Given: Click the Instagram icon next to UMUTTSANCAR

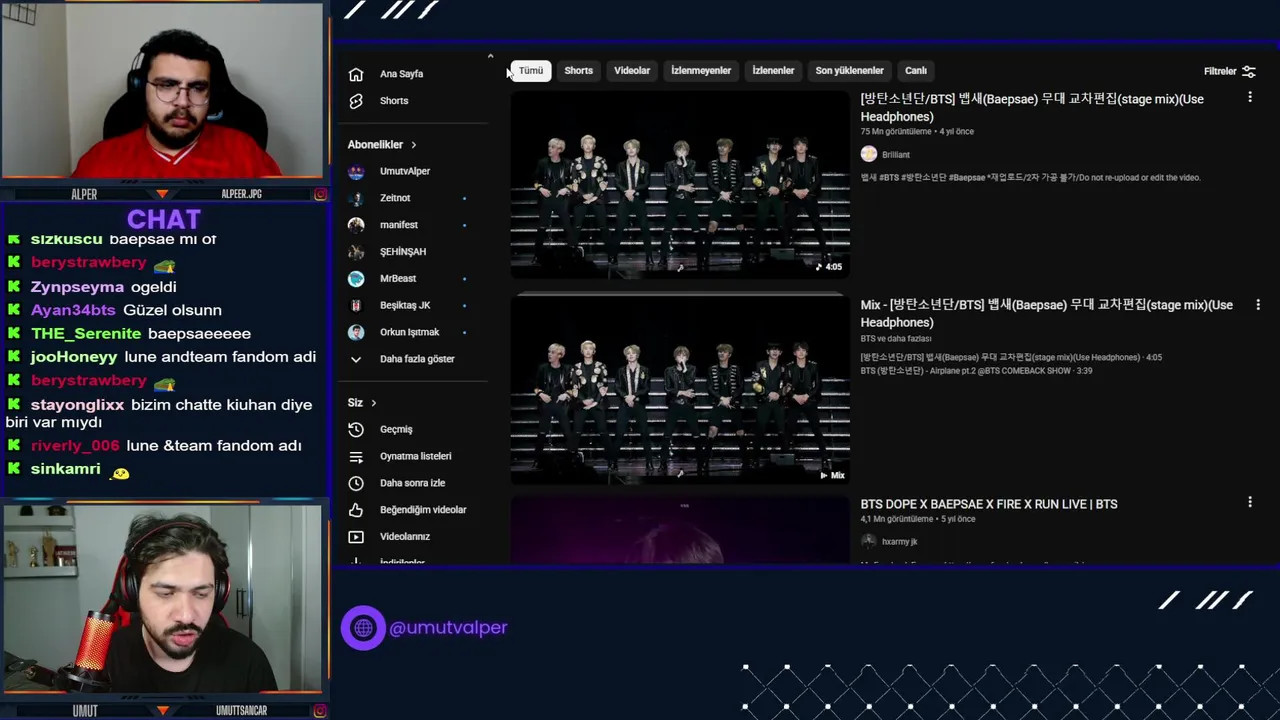Looking at the screenshot, I should click(320, 711).
